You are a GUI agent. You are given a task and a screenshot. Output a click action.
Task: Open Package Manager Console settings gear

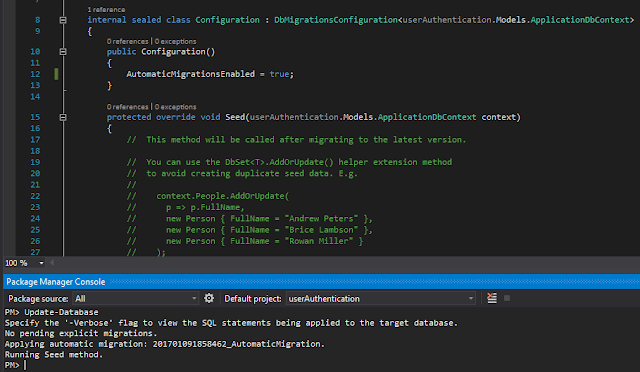tap(209, 298)
